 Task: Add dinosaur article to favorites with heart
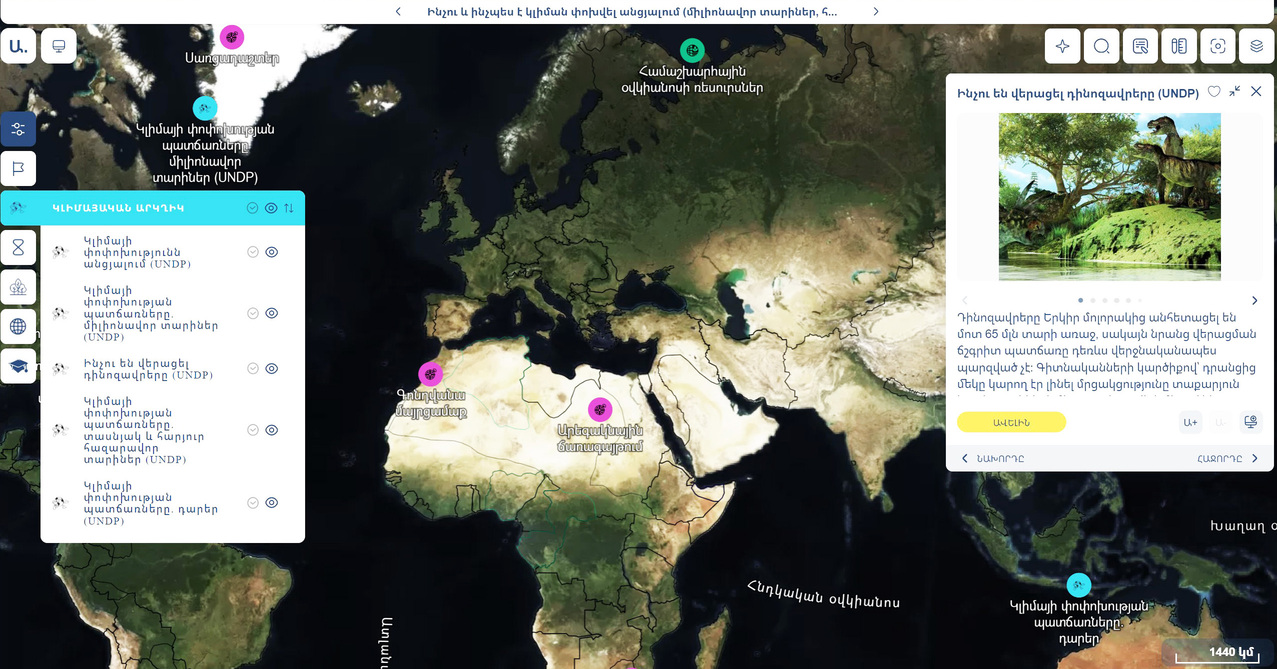pos(1214,92)
